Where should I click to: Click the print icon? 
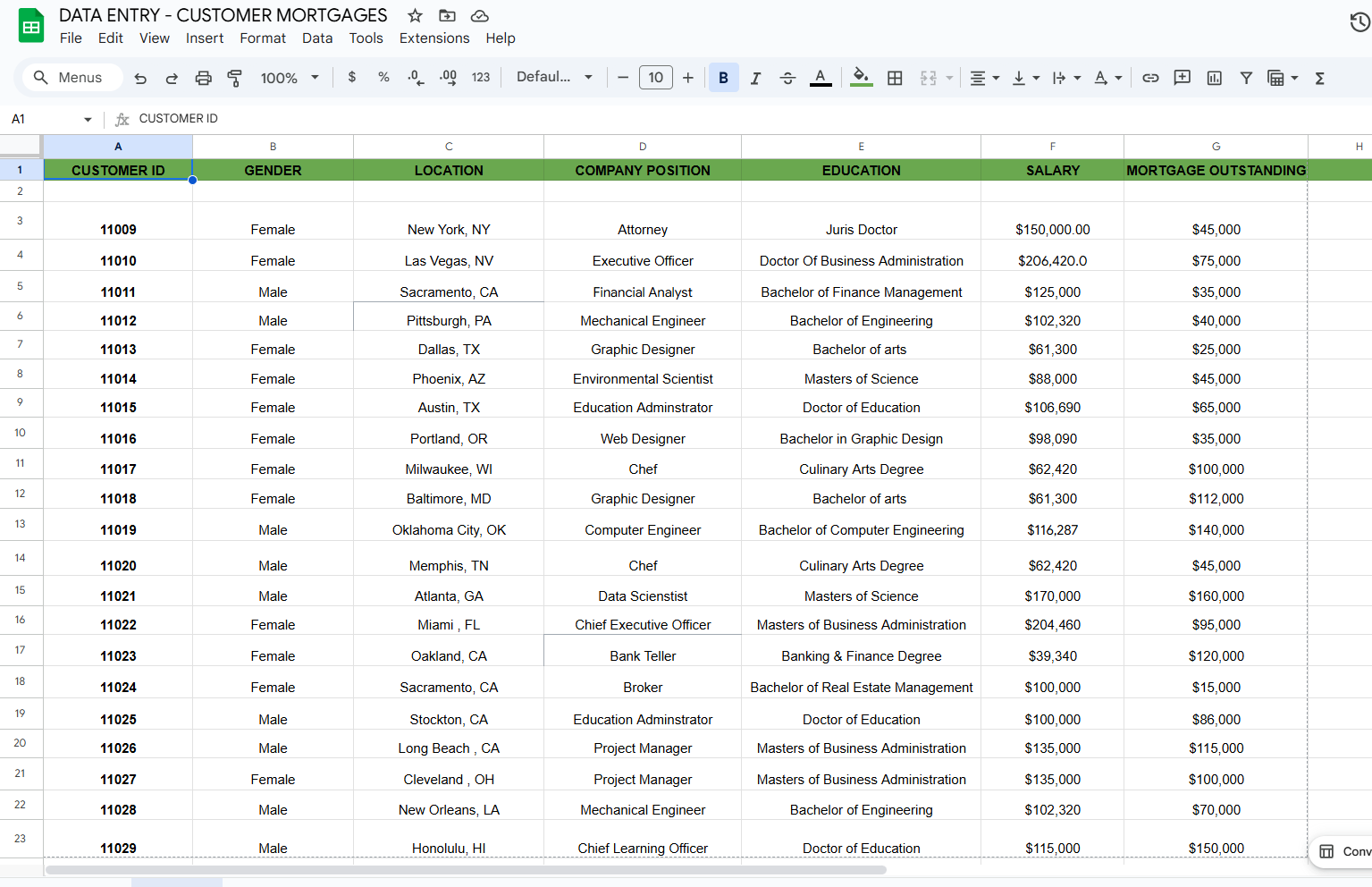203,79
